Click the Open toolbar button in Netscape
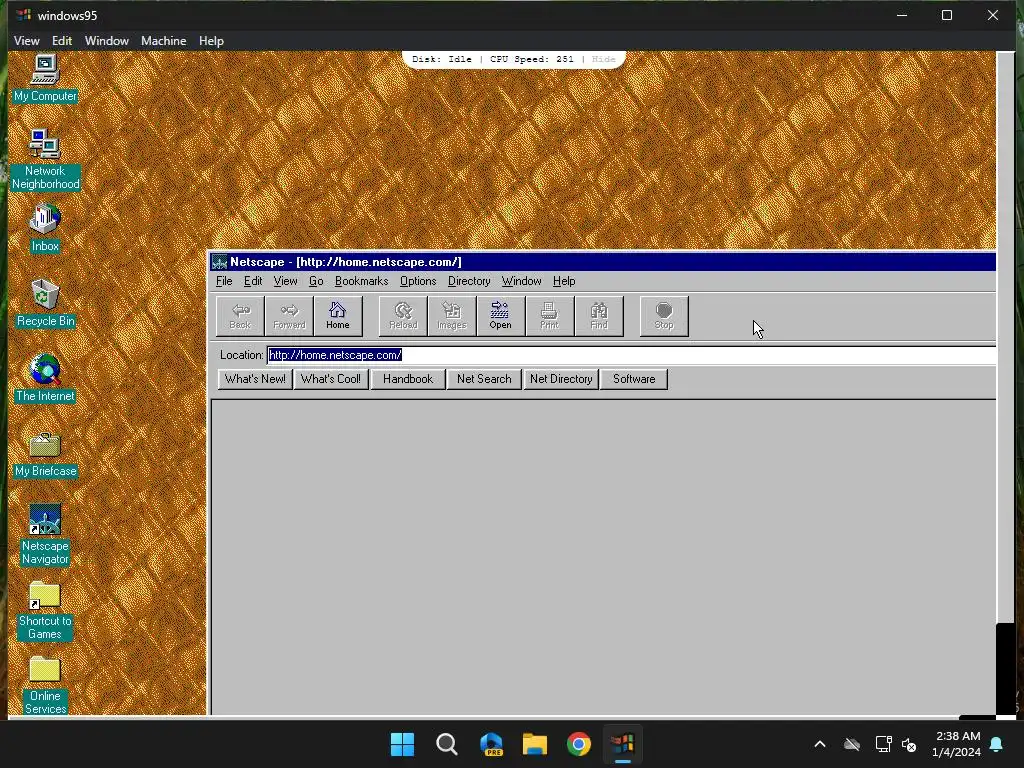The height and width of the screenshot is (768, 1024). point(500,316)
